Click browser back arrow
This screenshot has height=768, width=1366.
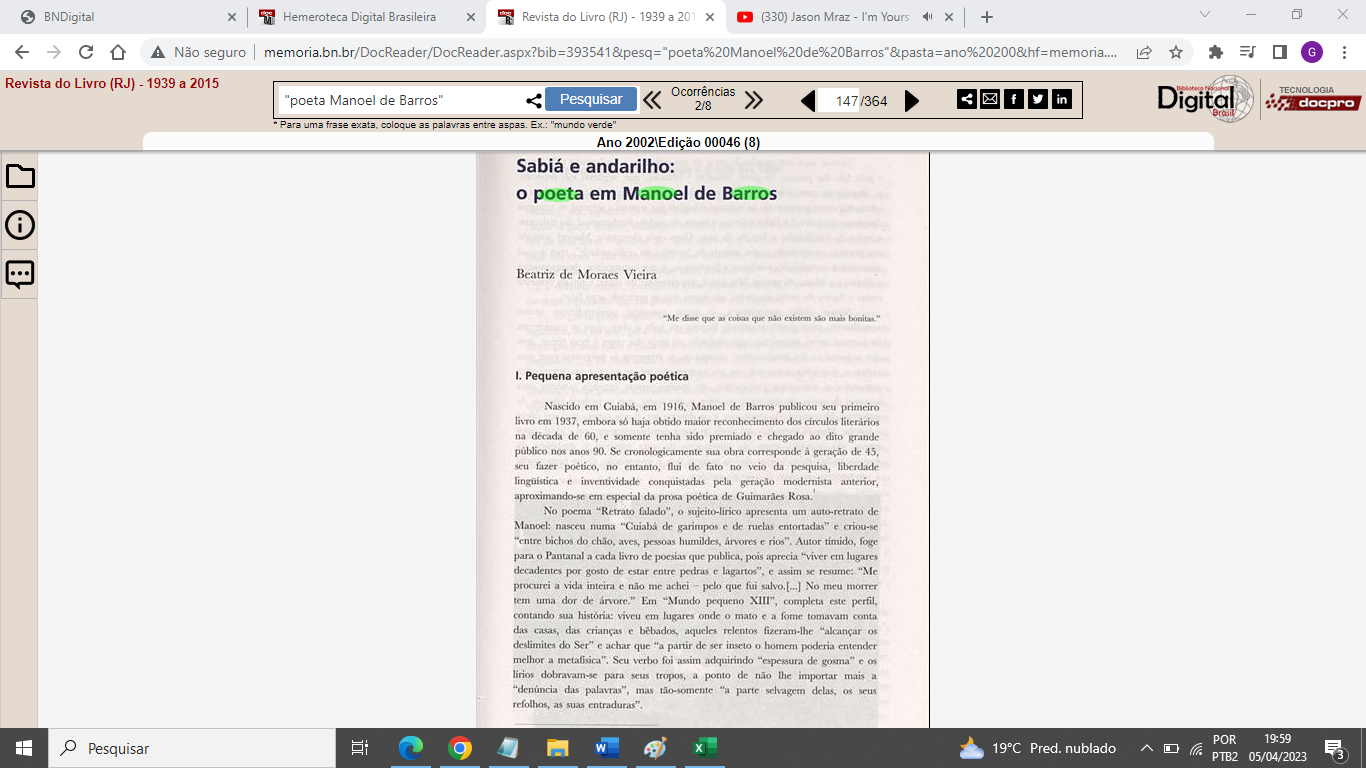tap(22, 52)
